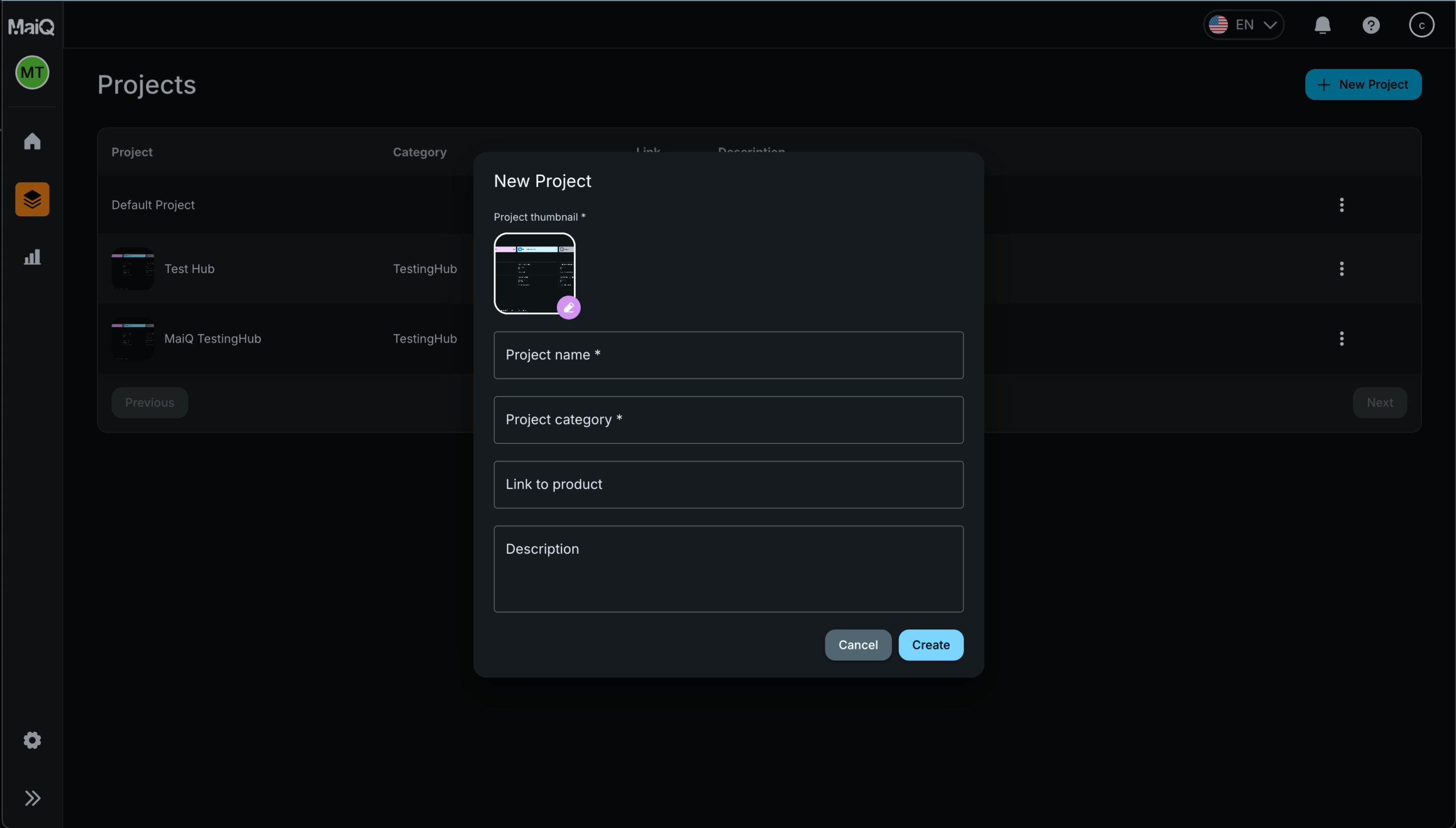This screenshot has width=1456, height=828.
Task: Click into the Description text area
Action: 728,569
